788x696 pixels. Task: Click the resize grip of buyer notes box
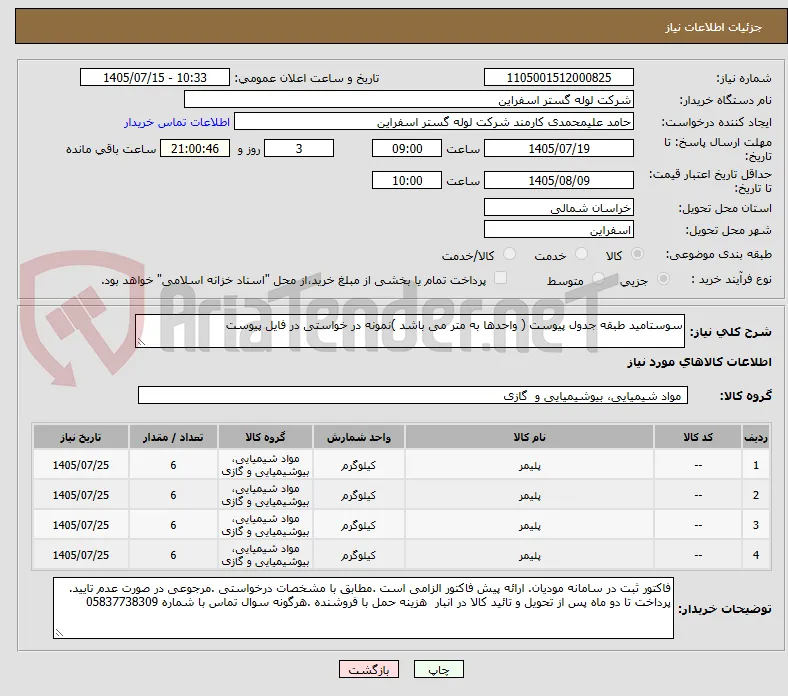tap(59, 633)
